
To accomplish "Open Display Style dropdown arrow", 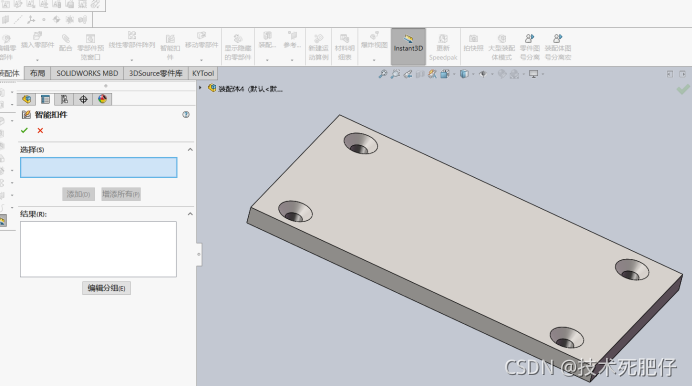I will [x=473, y=74].
